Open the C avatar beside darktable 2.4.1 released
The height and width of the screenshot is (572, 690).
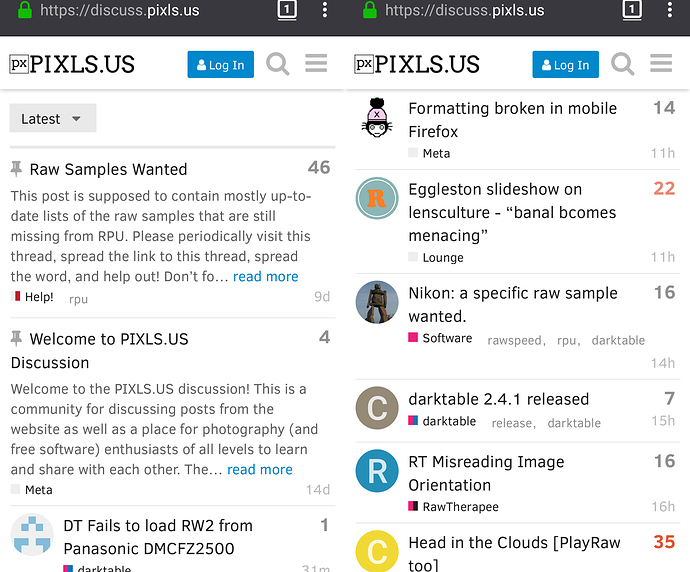click(377, 408)
